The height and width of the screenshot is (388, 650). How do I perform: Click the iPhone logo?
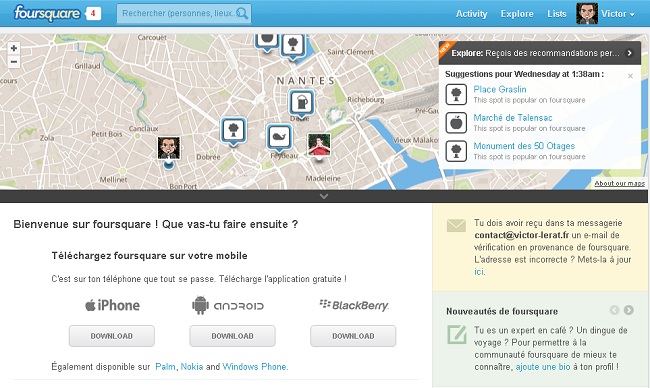click(112, 306)
